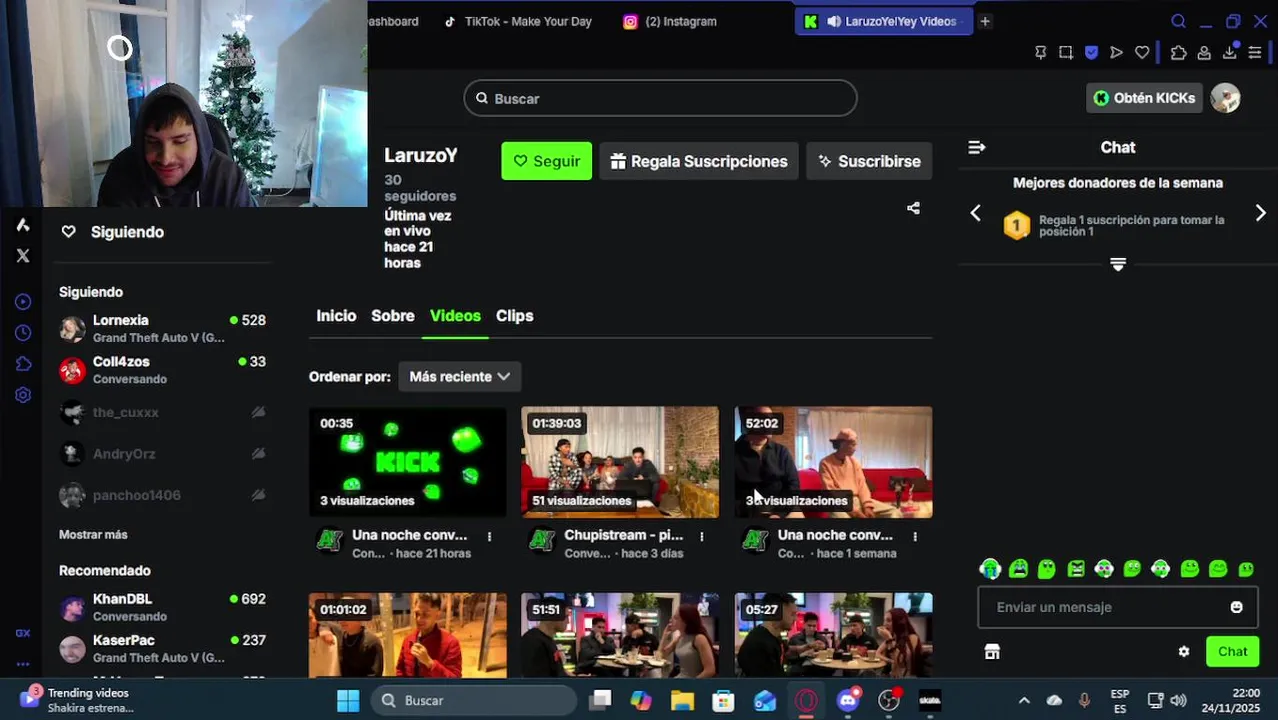Click the Windows taskbar Buscar search box
The width and height of the screenshot is (1278, 720).
pyautogui.click(x=474, y=700)
